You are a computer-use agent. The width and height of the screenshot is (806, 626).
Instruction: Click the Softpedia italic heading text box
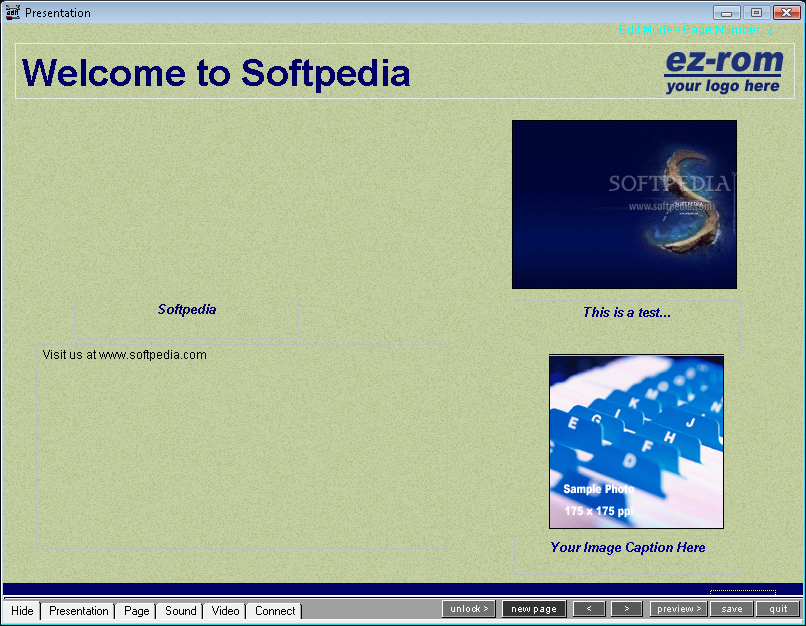187,317
